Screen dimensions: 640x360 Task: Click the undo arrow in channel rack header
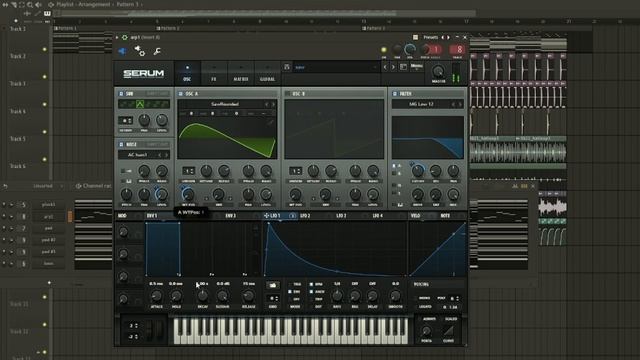pos(6,186)
